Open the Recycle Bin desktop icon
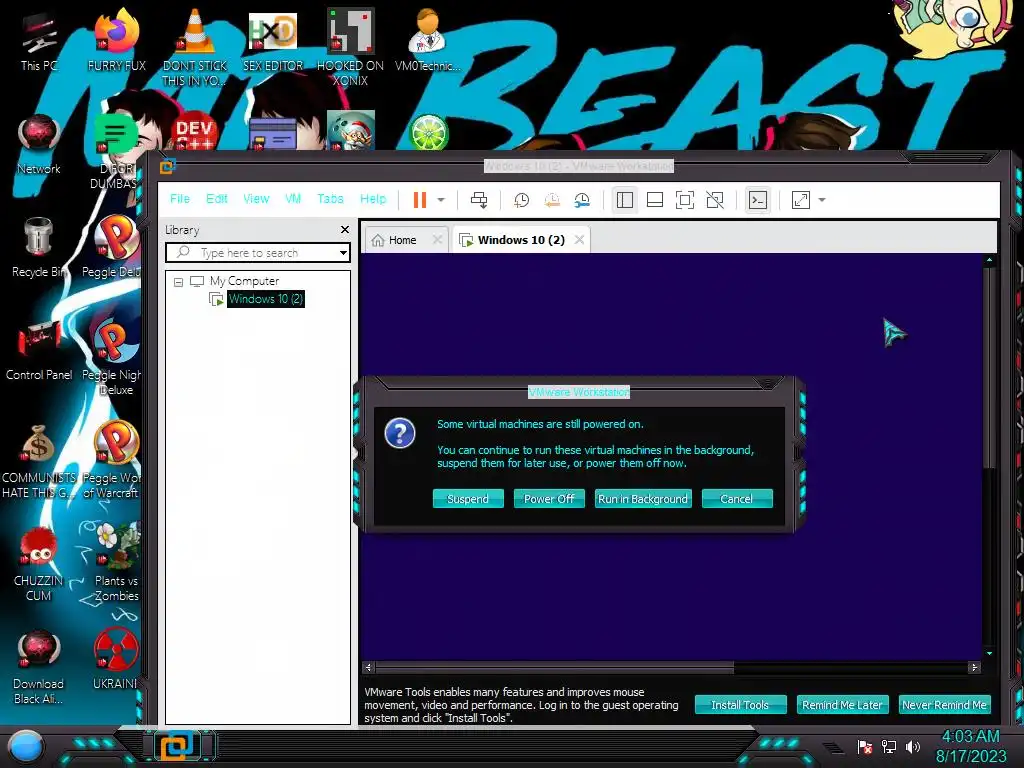This screenshot has height=768, width=1024. [39, 248]
